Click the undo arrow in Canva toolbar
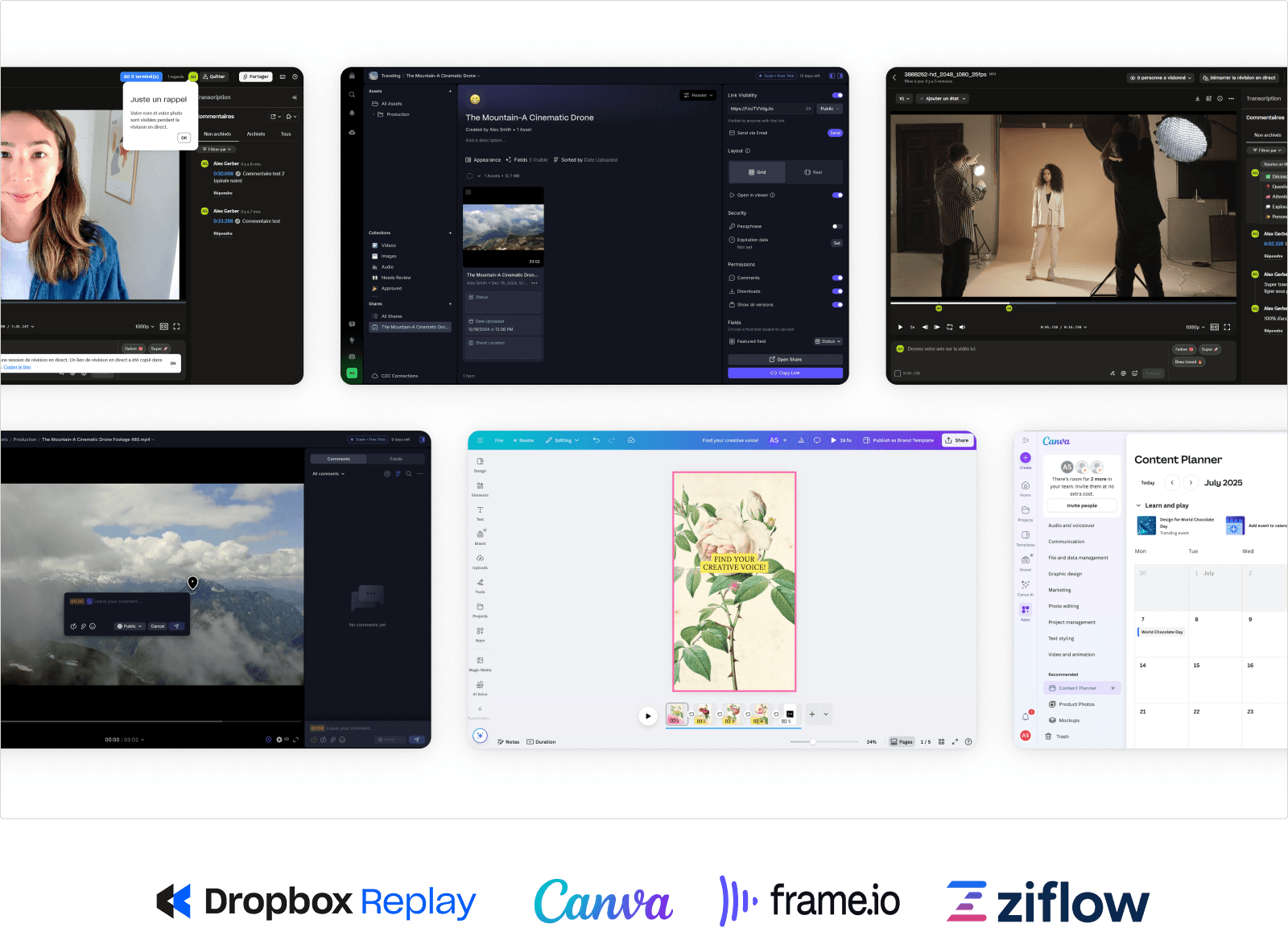 point(596,440)
